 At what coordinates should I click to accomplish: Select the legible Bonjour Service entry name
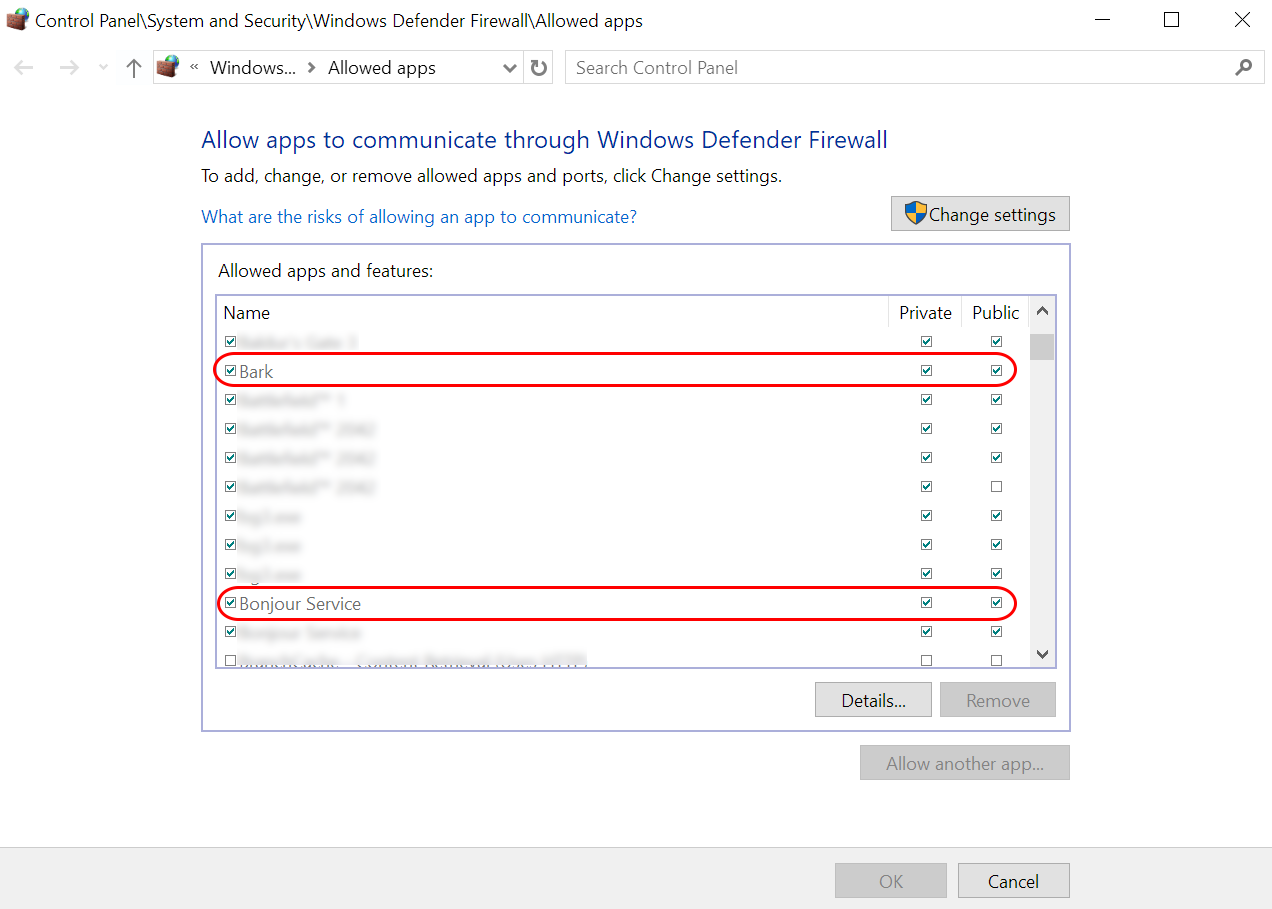pyautogui.click(x=300, y=604)
